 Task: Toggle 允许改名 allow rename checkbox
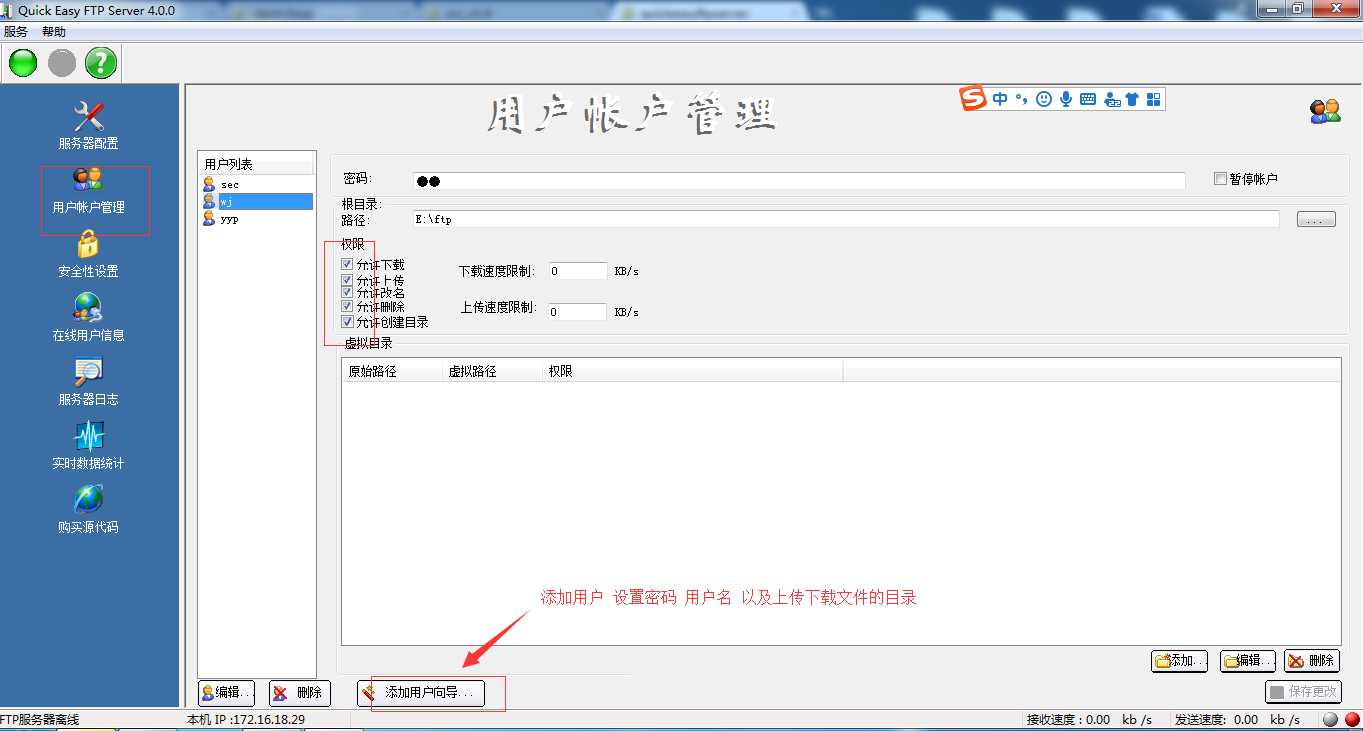pos(347,293)
